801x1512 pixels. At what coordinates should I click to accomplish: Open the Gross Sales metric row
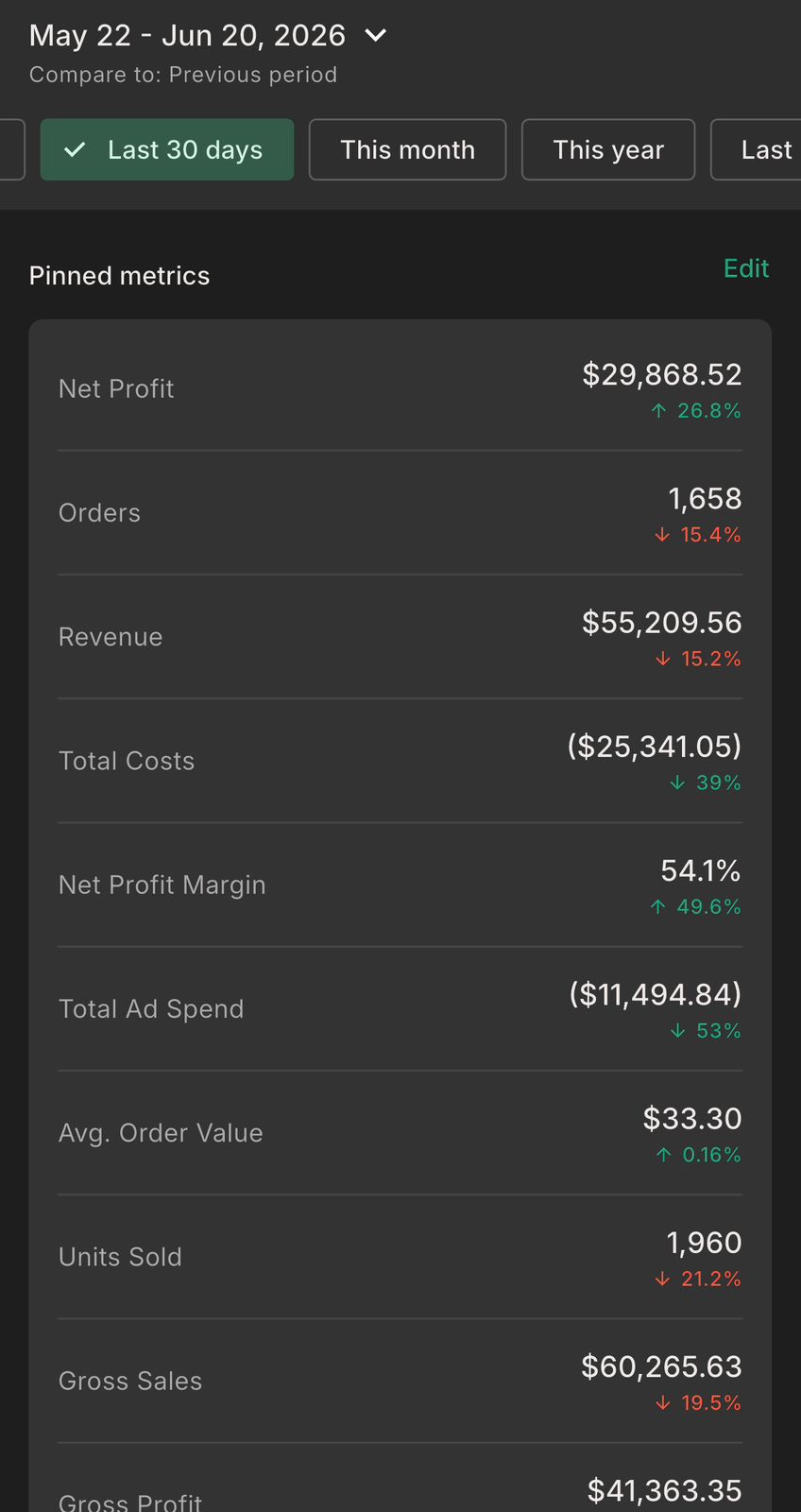coord(400,1381)
